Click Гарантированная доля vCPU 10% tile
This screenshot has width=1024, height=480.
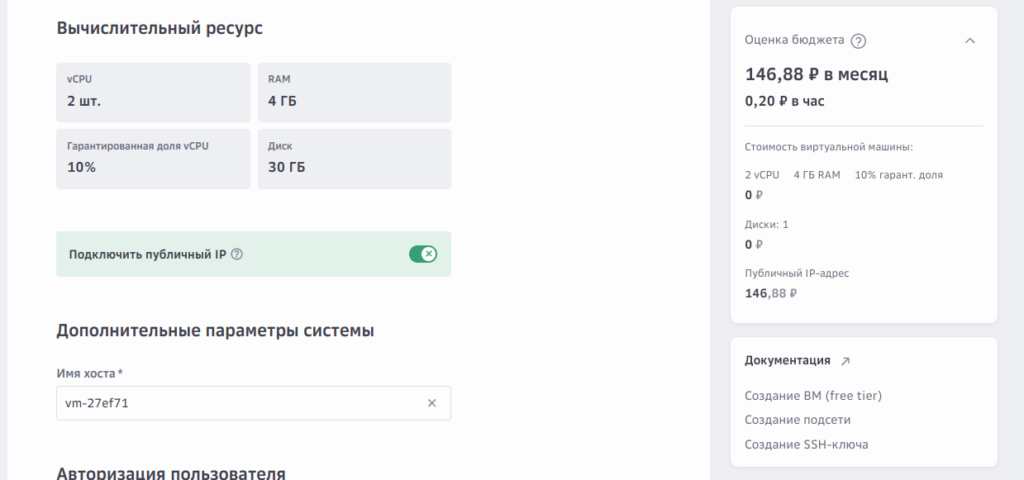click(x=153, y=158)
